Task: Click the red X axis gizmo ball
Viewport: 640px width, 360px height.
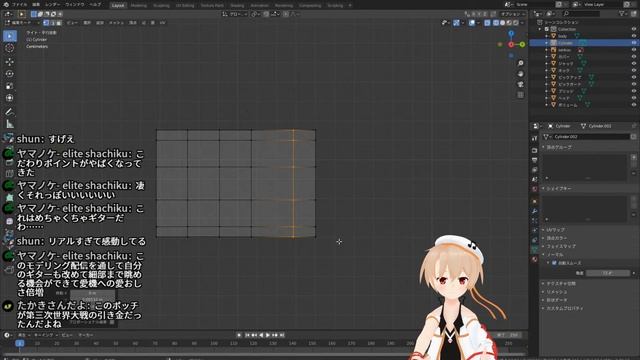Action: 511,44
